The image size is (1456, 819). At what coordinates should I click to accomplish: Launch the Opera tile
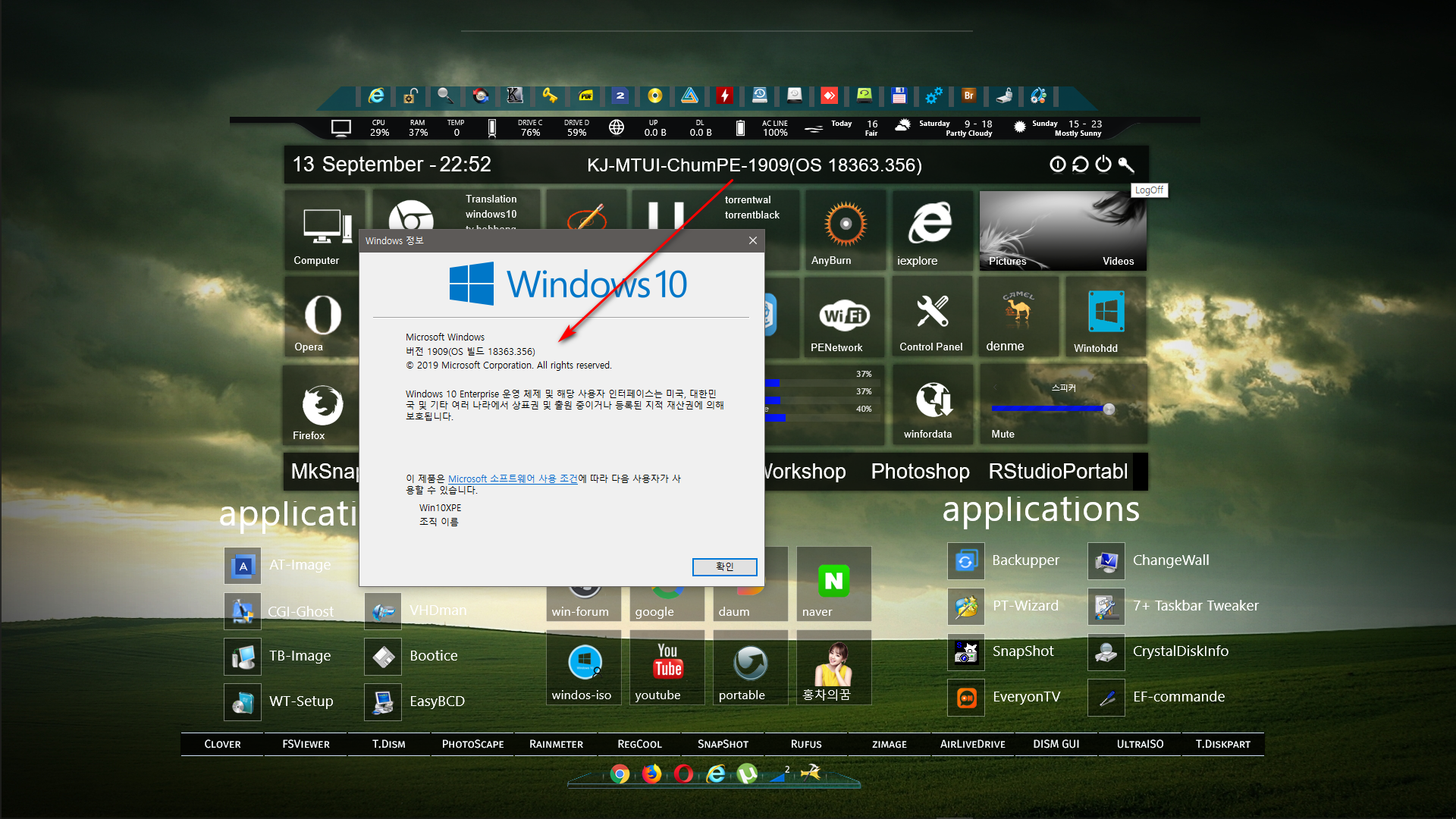pos(322,317)
